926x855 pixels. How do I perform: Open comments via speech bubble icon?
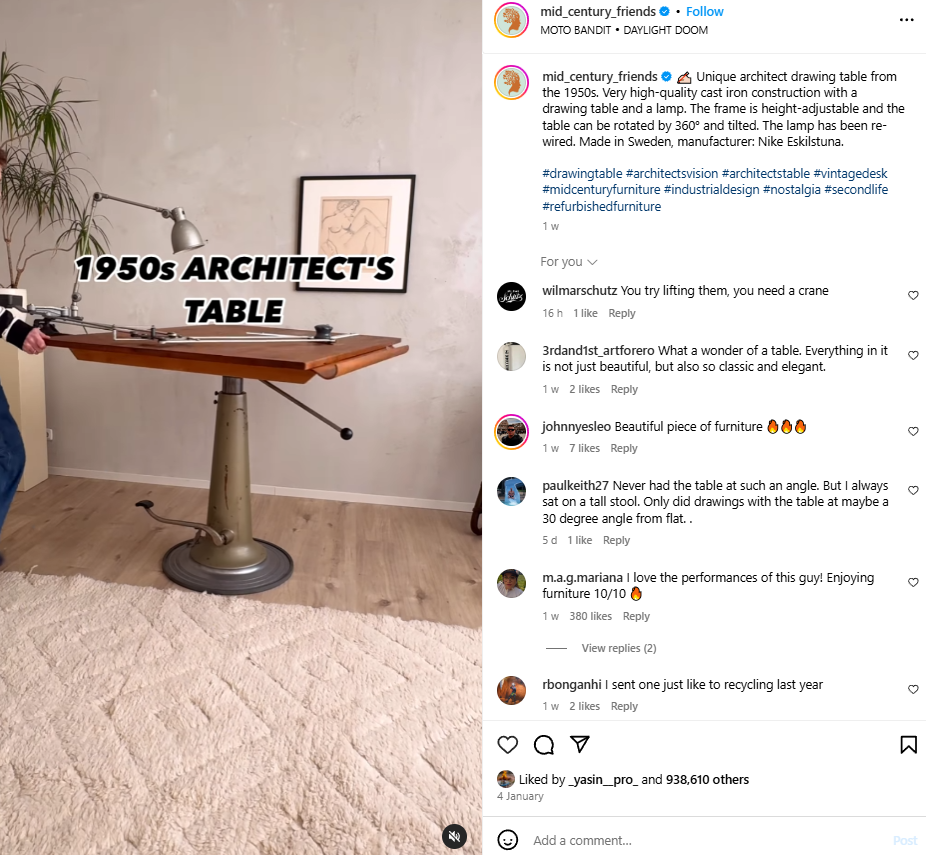click(x=543, y=745)
